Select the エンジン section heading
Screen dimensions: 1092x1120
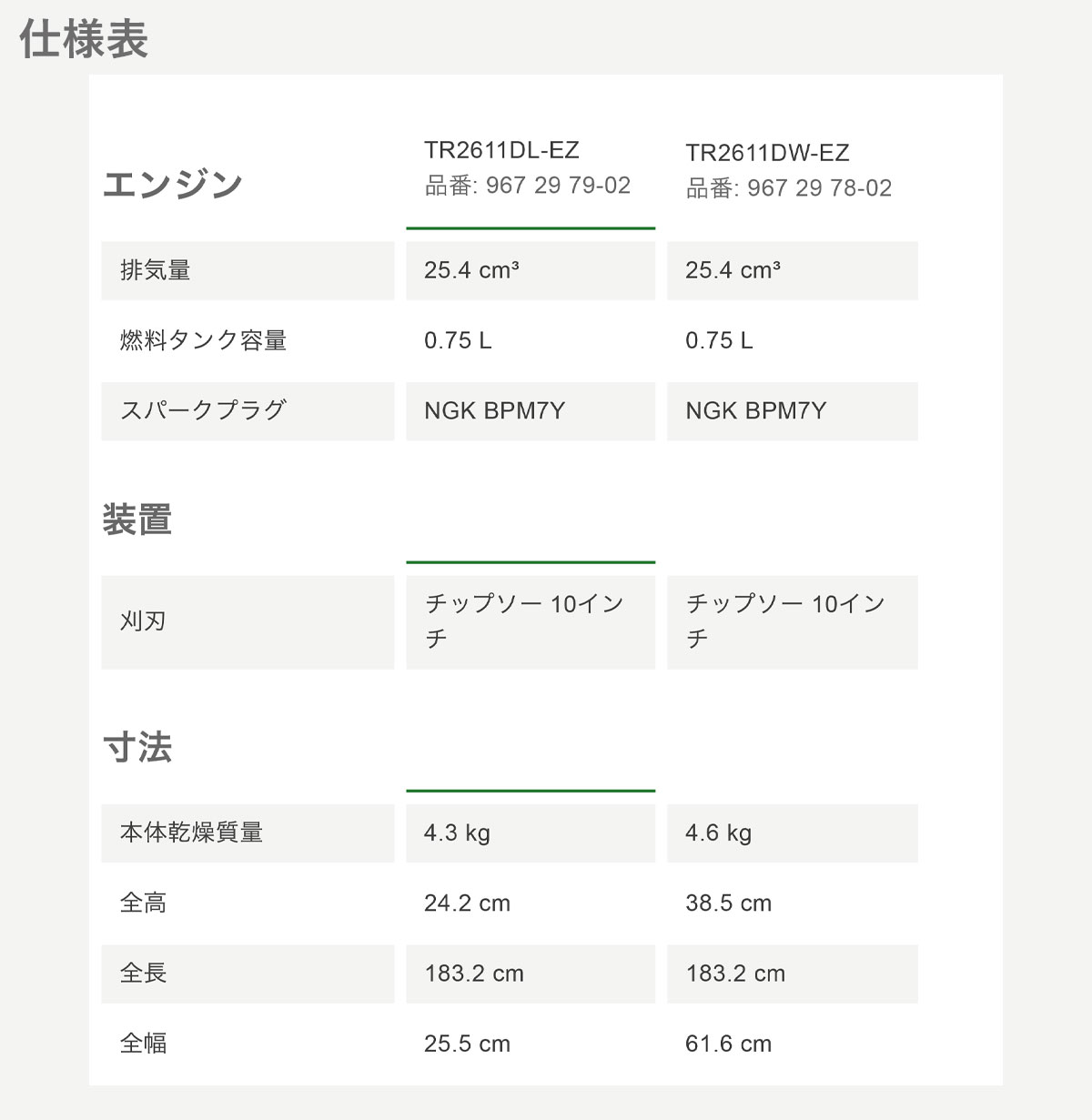(173, 185)
